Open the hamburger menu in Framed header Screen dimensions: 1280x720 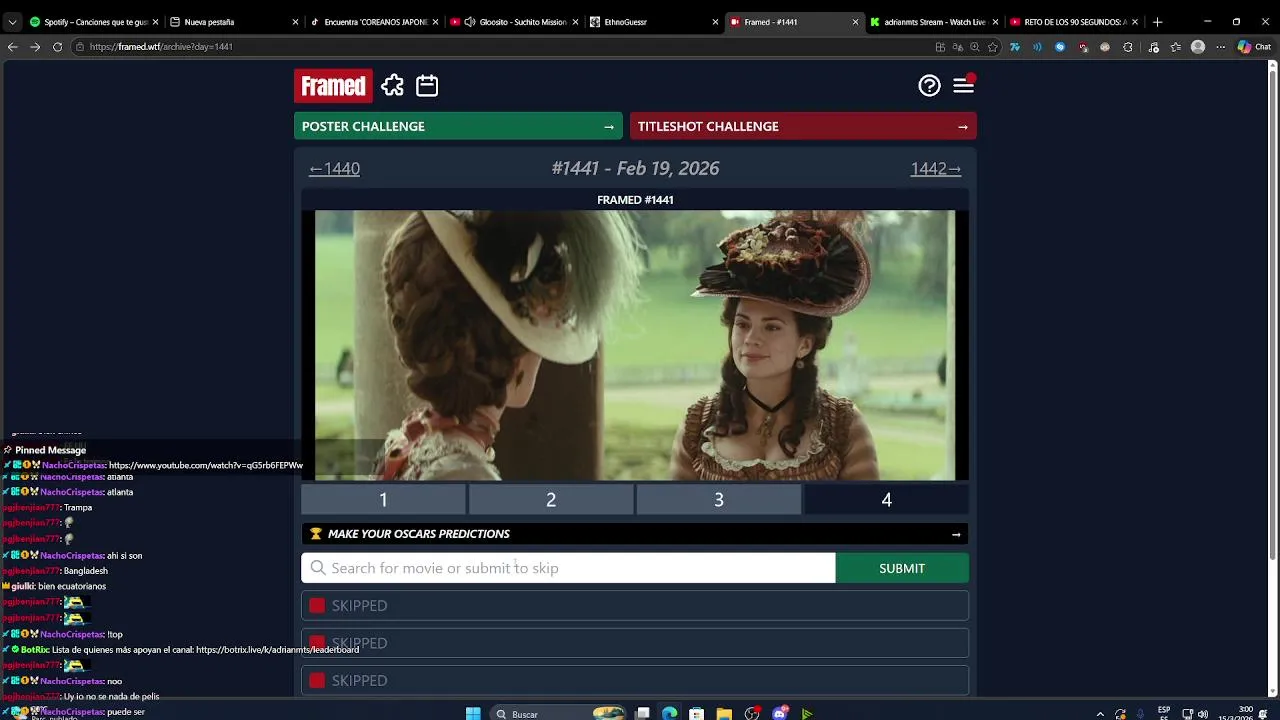pyautogui.click(x=963, y=86)
